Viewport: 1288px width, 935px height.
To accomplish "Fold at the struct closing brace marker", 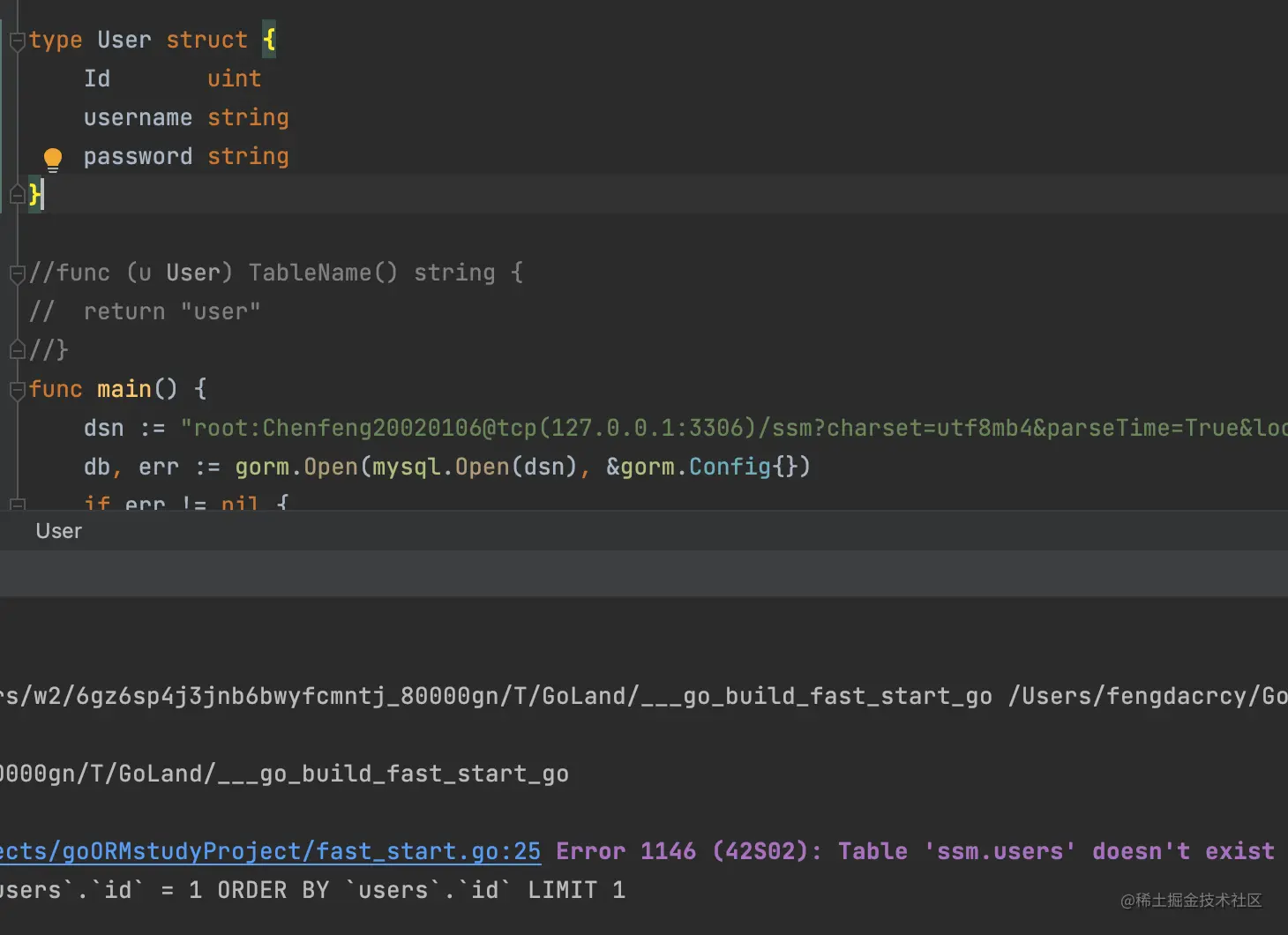I will pos(17,195).
